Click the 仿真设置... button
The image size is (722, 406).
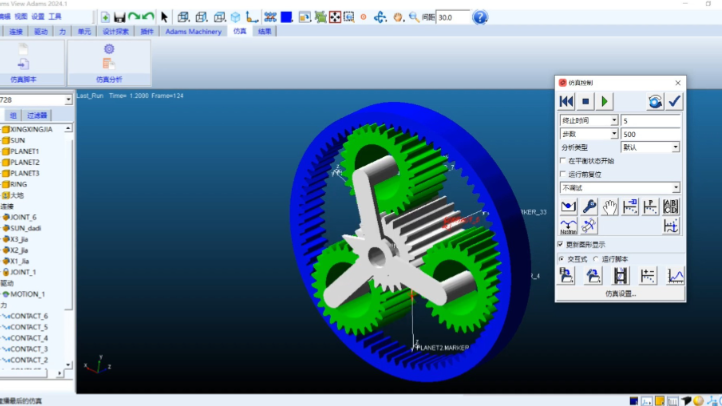(620, 294)
